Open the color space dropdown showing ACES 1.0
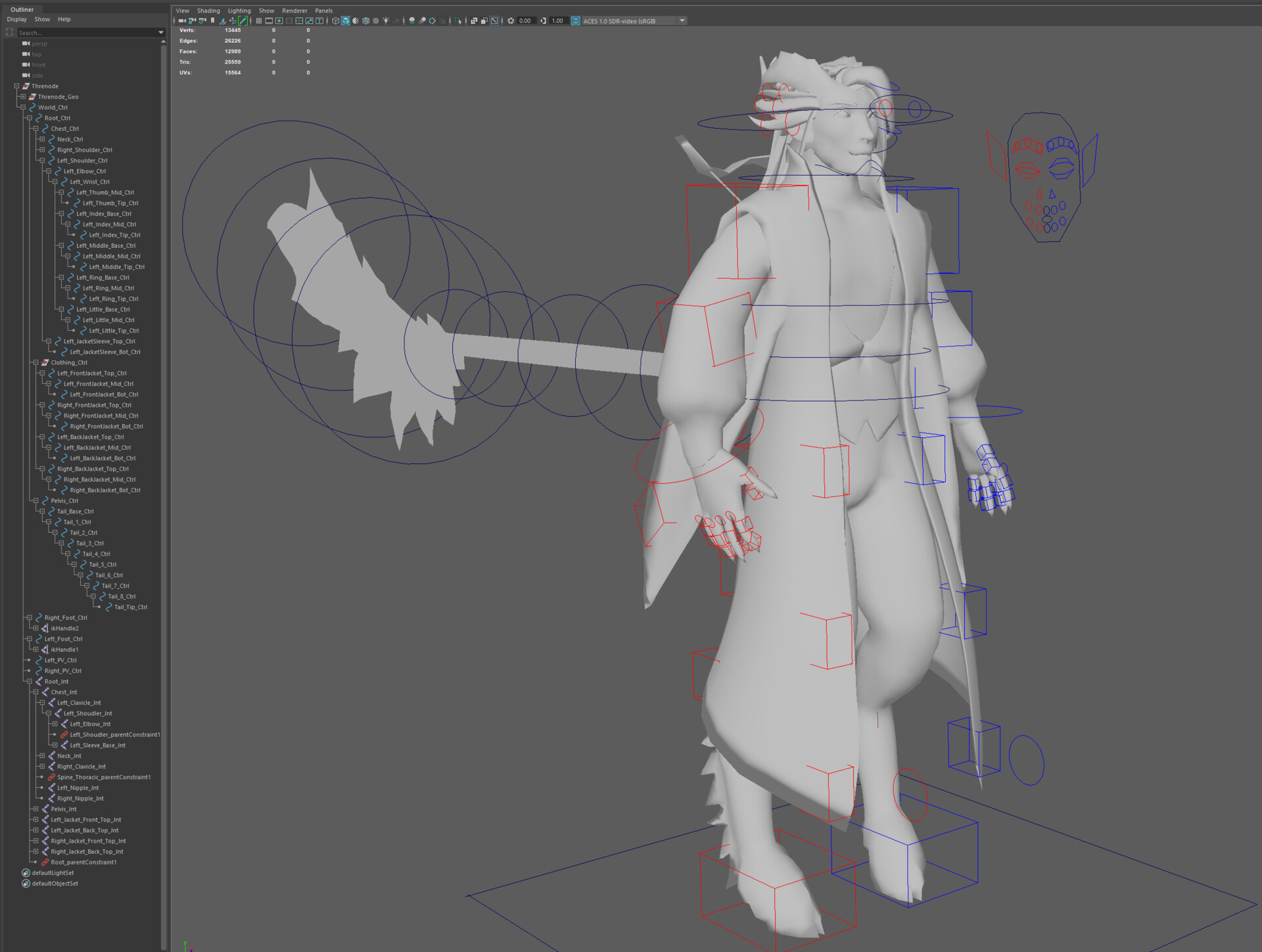The image size is (1262, 952). [x=682, y=20]
